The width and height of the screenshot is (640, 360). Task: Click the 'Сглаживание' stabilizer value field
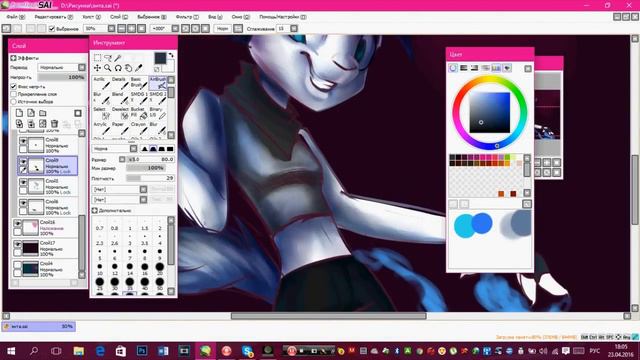[282, 29]
